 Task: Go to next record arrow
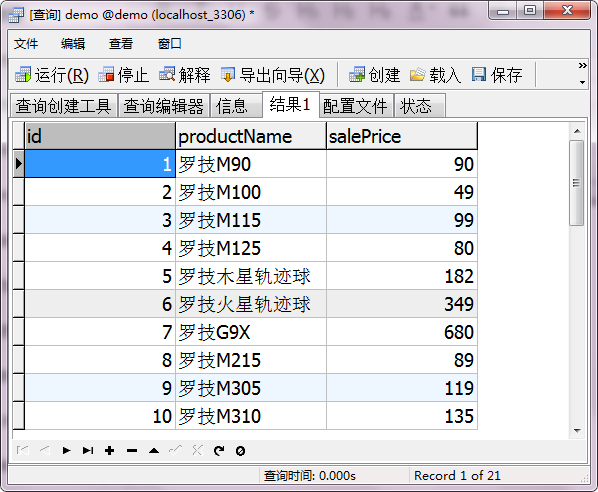(x=66, y=451)
